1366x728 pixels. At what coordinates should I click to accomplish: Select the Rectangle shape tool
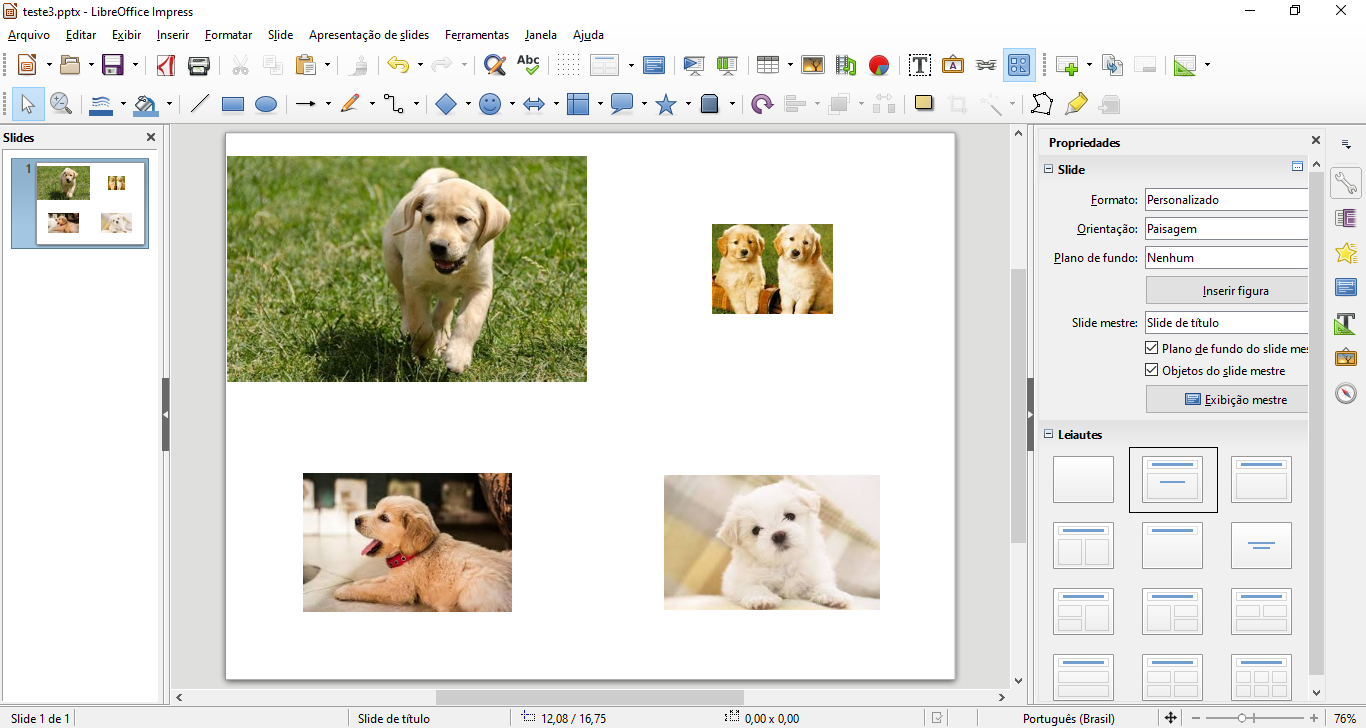coord(233,104)
